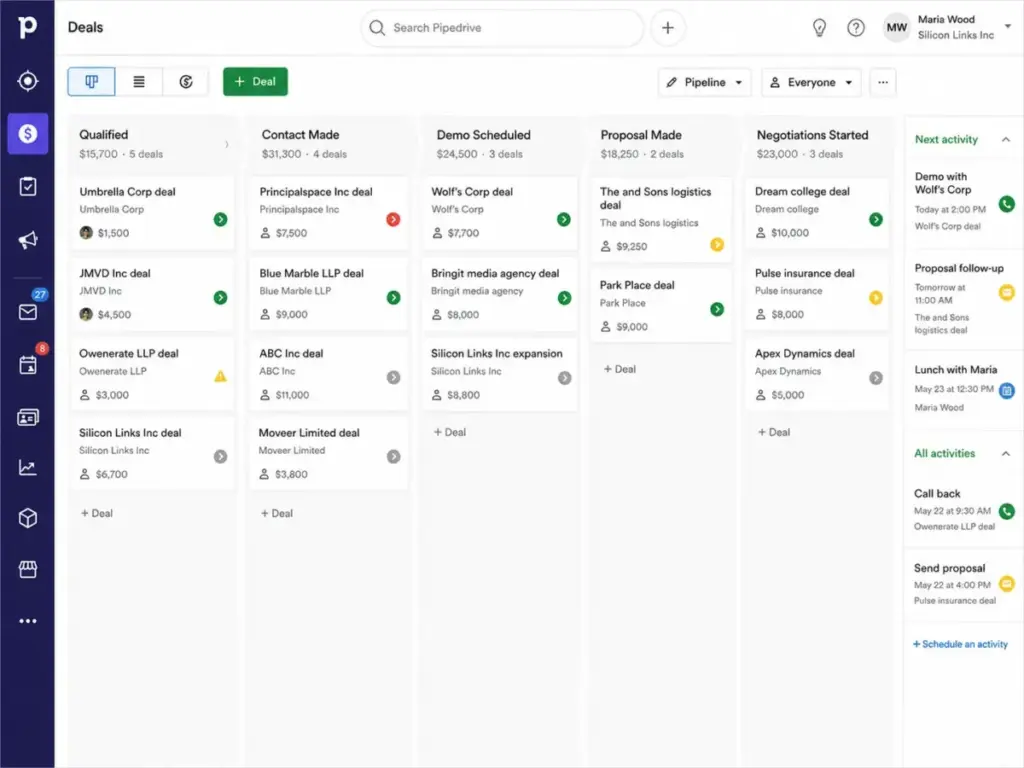This screenshot has width=1024, height=768.
Task: Open Maria Wood account menu arrow
Action: coord(1008,26)
